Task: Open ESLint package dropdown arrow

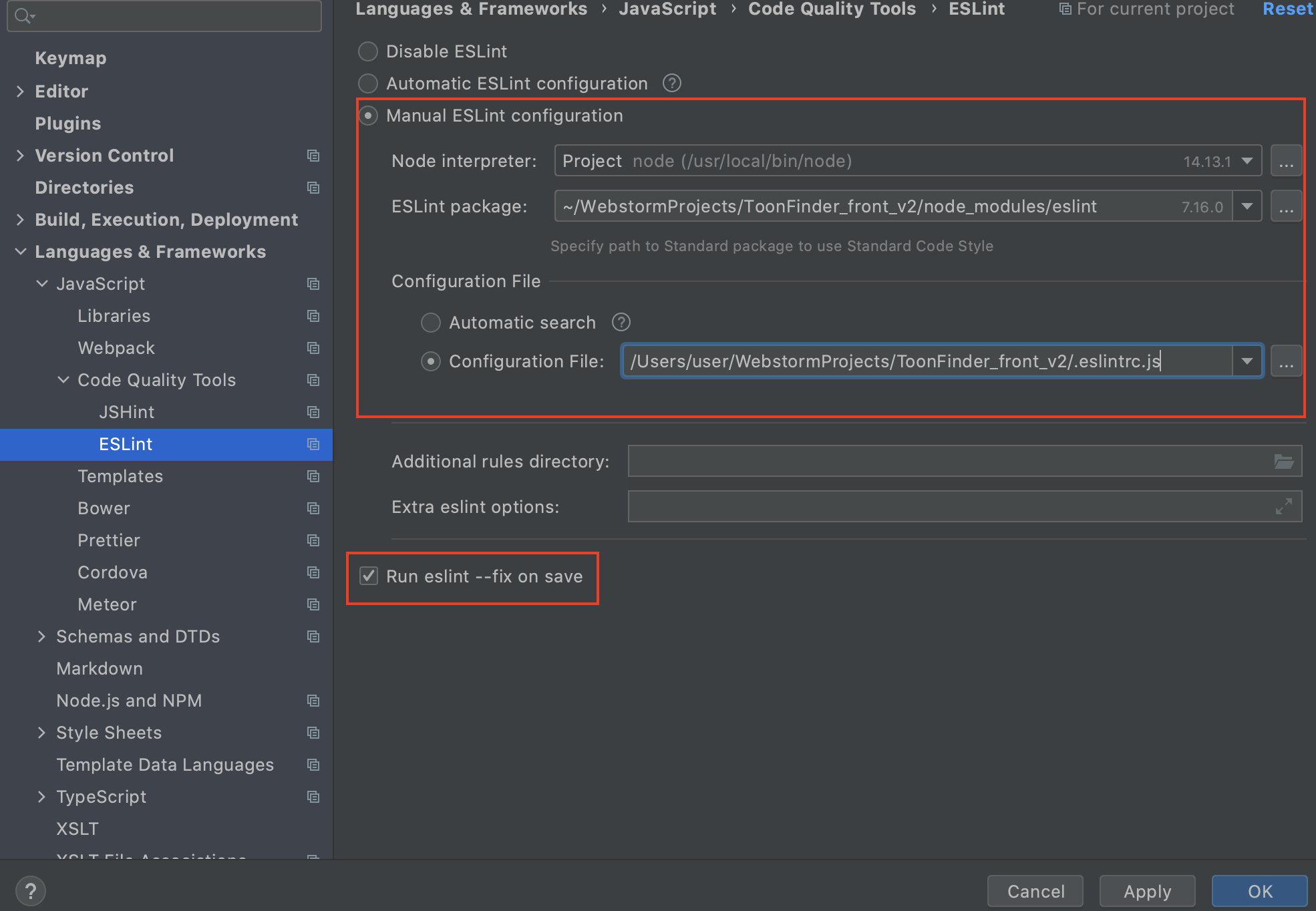Action: 1247,207
